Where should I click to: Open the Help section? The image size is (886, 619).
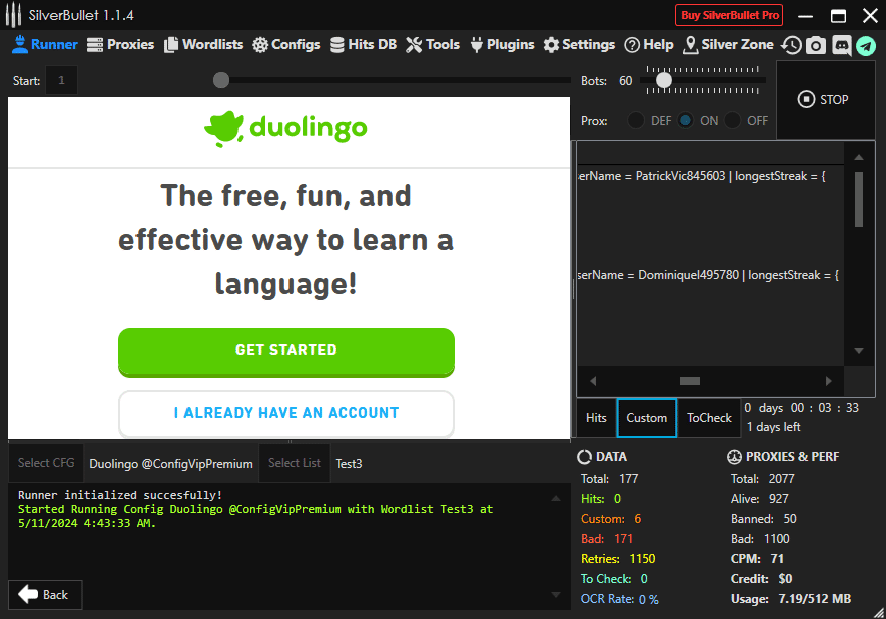[x=649, y=45]
